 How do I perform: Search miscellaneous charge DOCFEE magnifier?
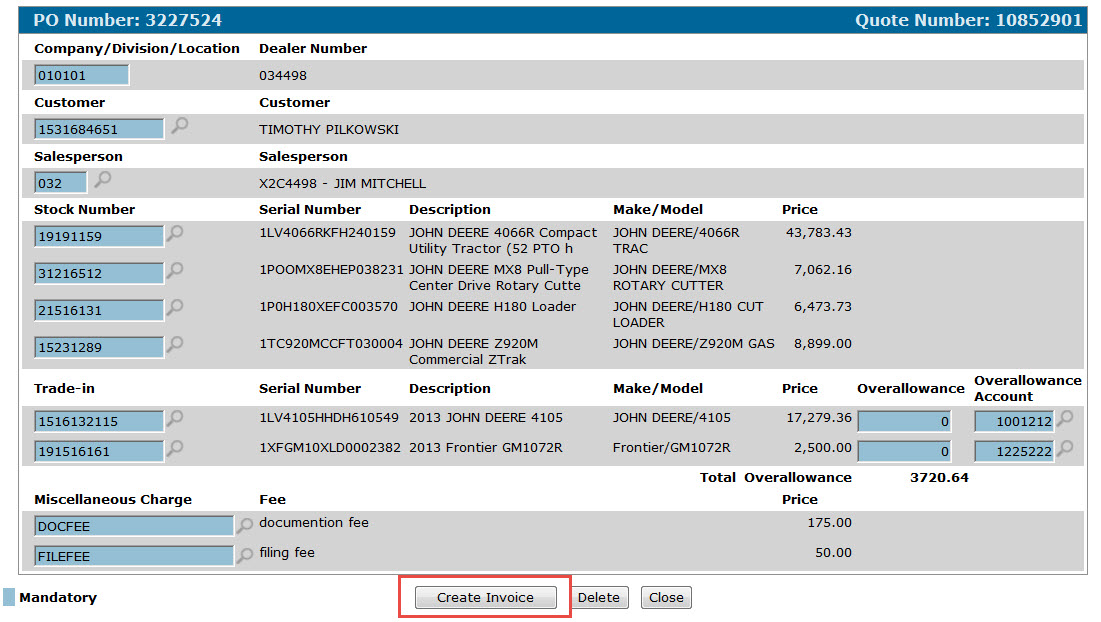coord(244,524)
